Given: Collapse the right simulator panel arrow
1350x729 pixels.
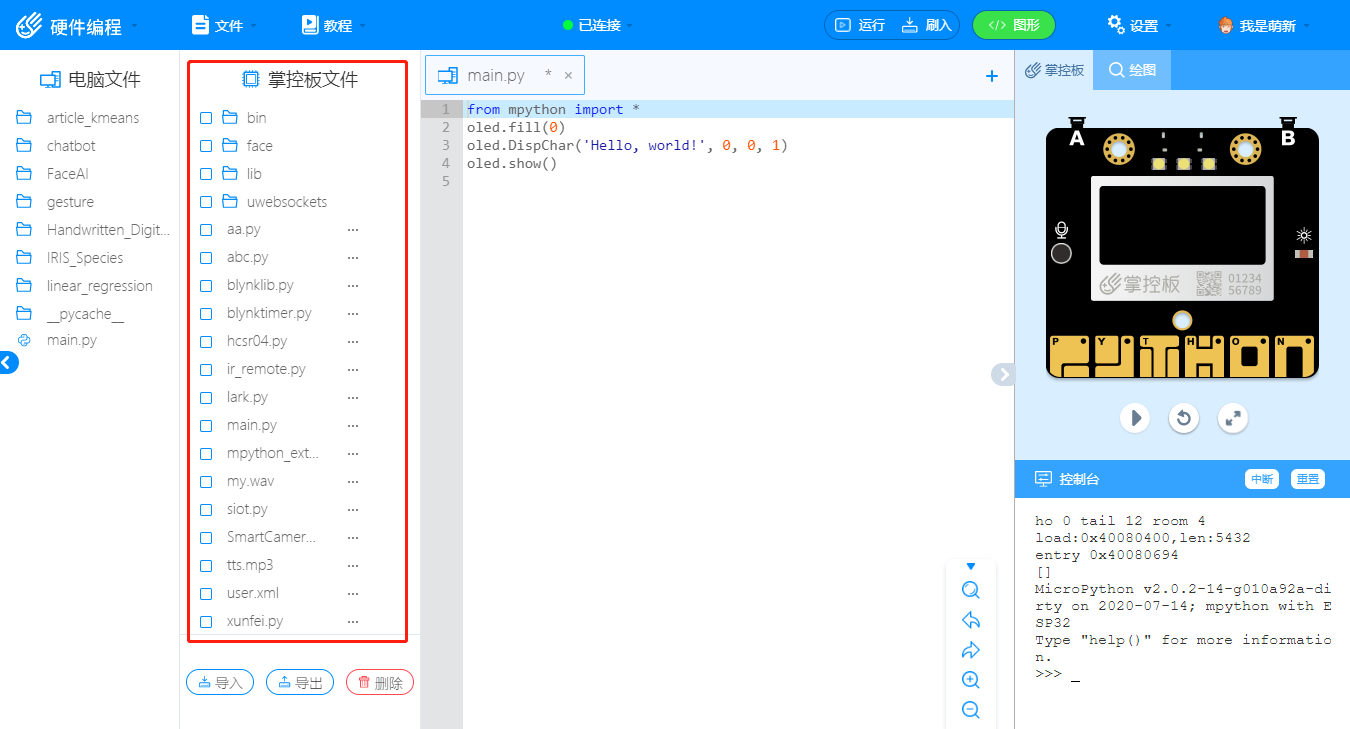Looking at the screenshot, I should [1003, 374].
